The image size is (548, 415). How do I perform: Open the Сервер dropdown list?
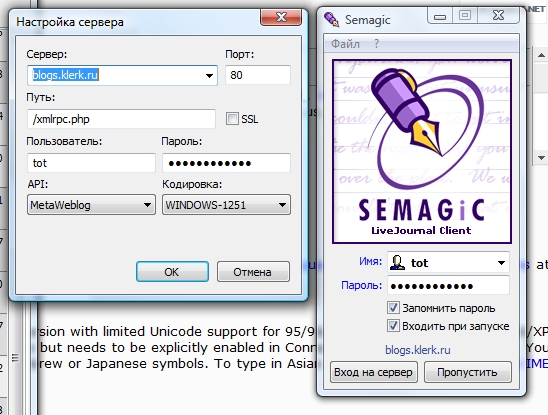click(x=209, y=75)
